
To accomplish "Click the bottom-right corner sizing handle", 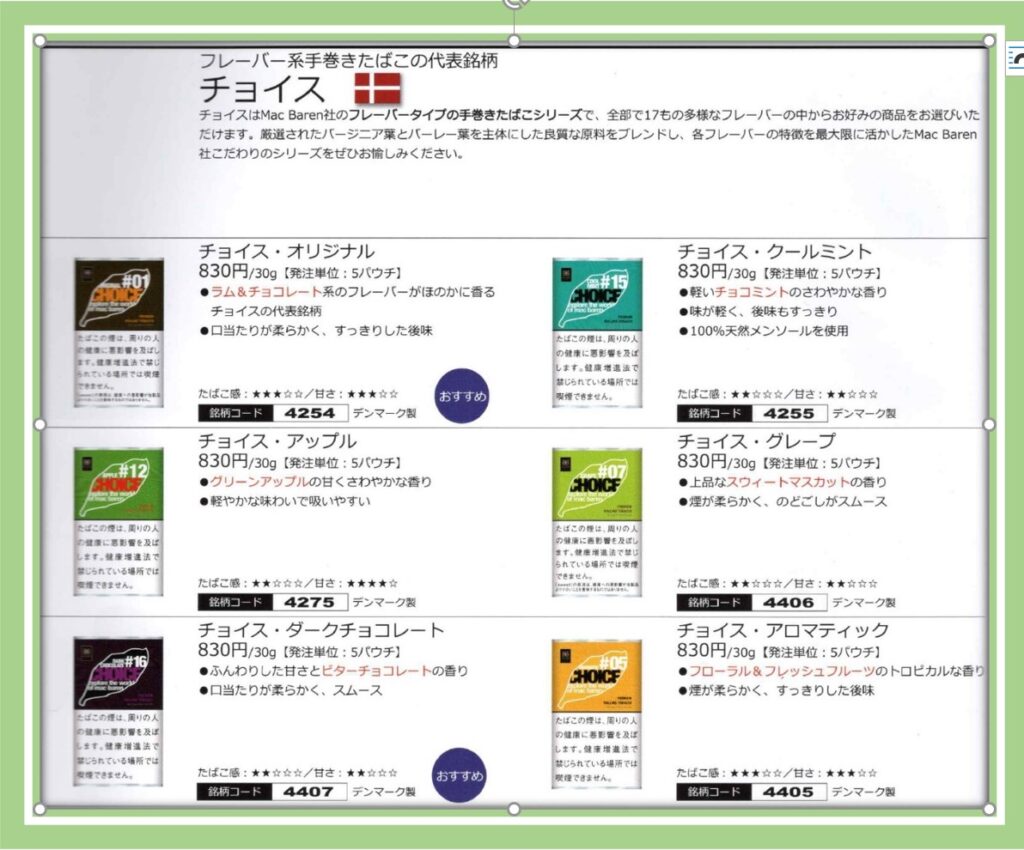I will coord(989,810).
